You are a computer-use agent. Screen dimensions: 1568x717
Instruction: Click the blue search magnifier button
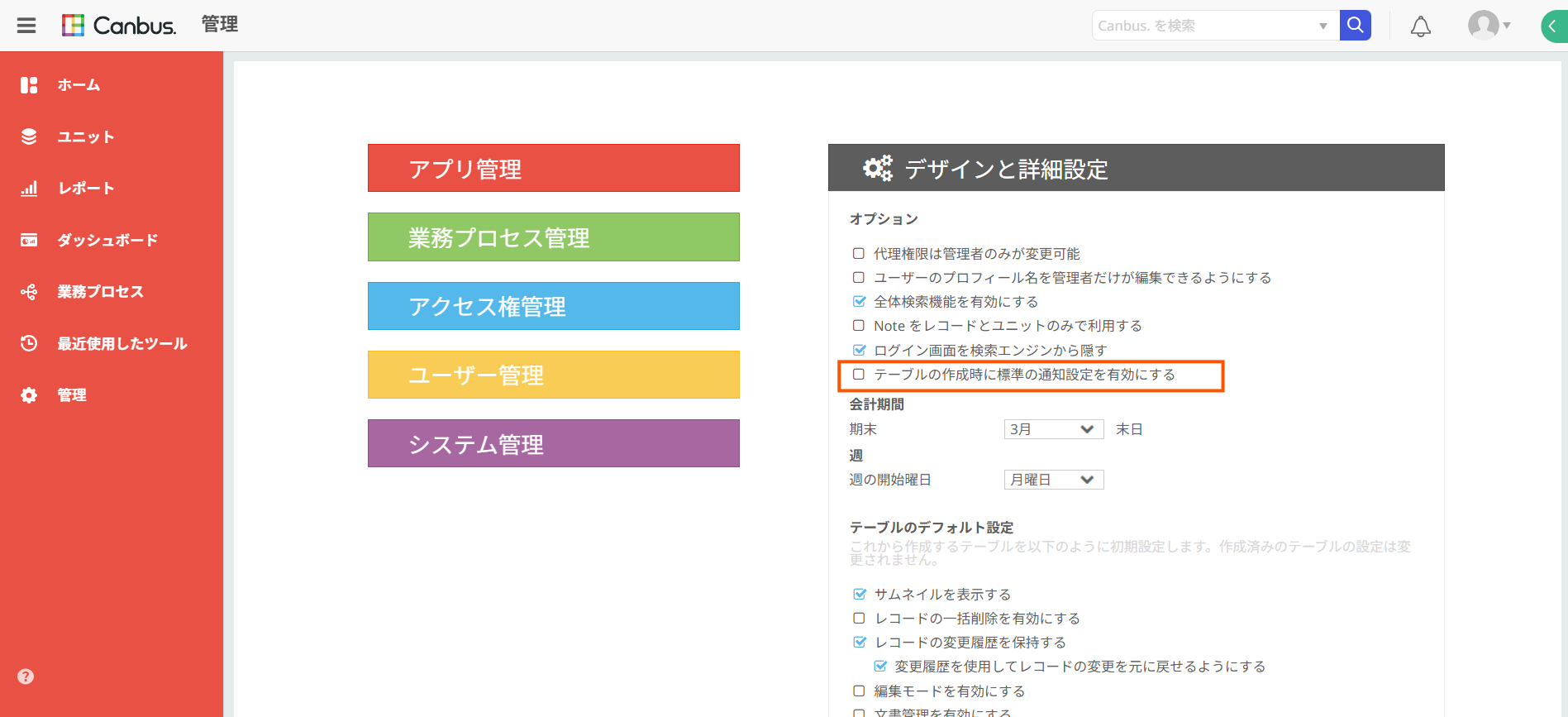(x=1356, y=26)
